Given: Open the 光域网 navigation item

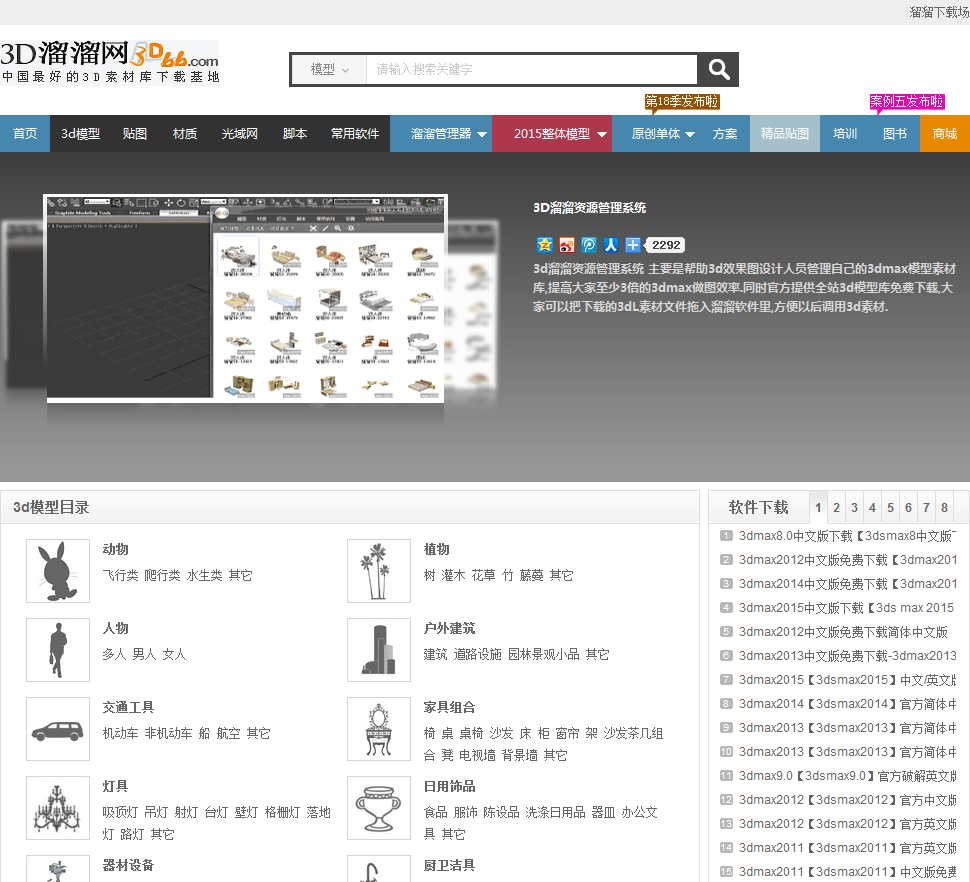Looking at the screenshot, I should coord(239,134).
